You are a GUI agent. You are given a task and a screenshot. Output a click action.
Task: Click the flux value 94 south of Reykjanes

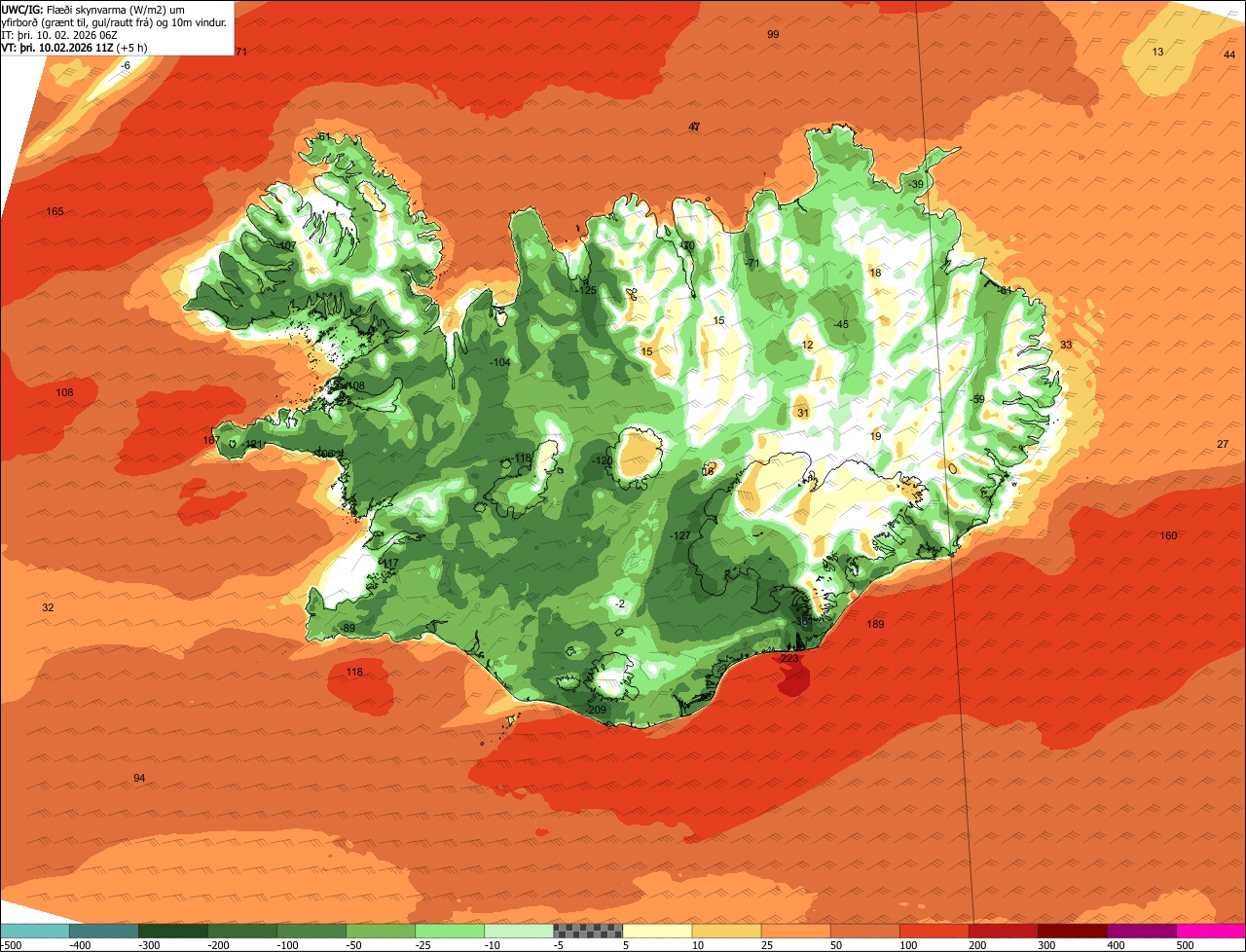pos(139,778)
